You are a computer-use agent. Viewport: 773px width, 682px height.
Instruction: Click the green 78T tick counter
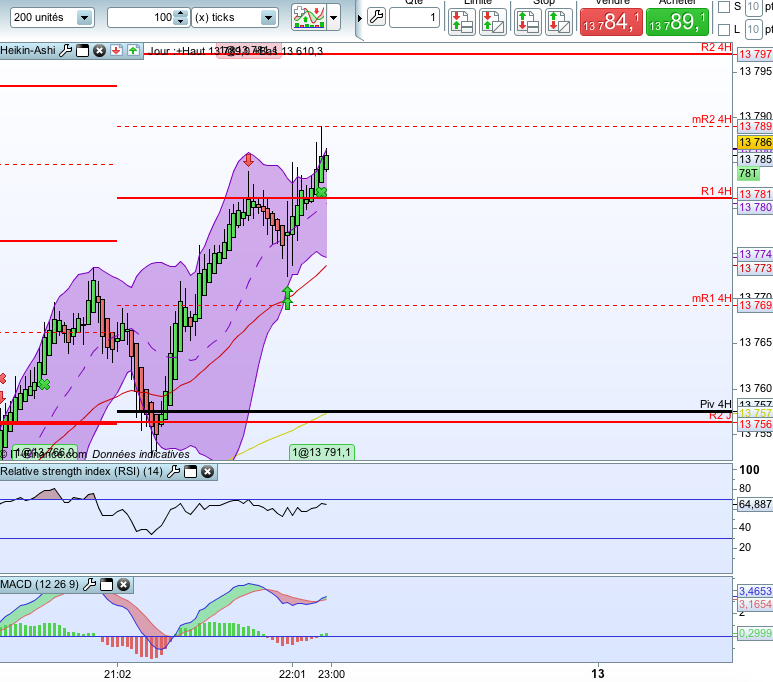click(748, 173)
